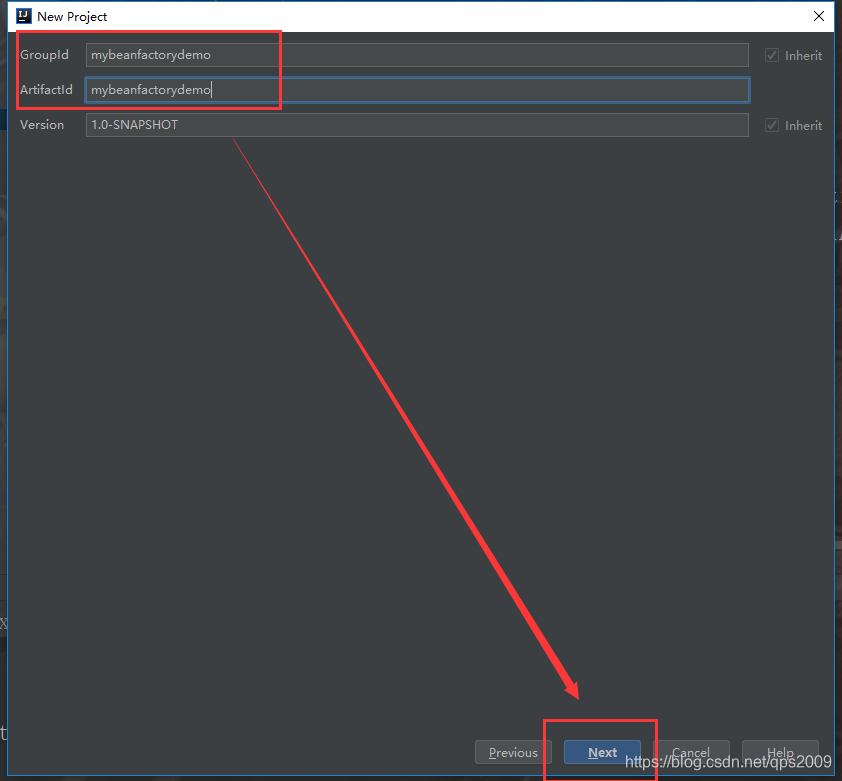Click the New Project title text
The height and width of the screenshot is (781, 842).
(x=72, y=17)
